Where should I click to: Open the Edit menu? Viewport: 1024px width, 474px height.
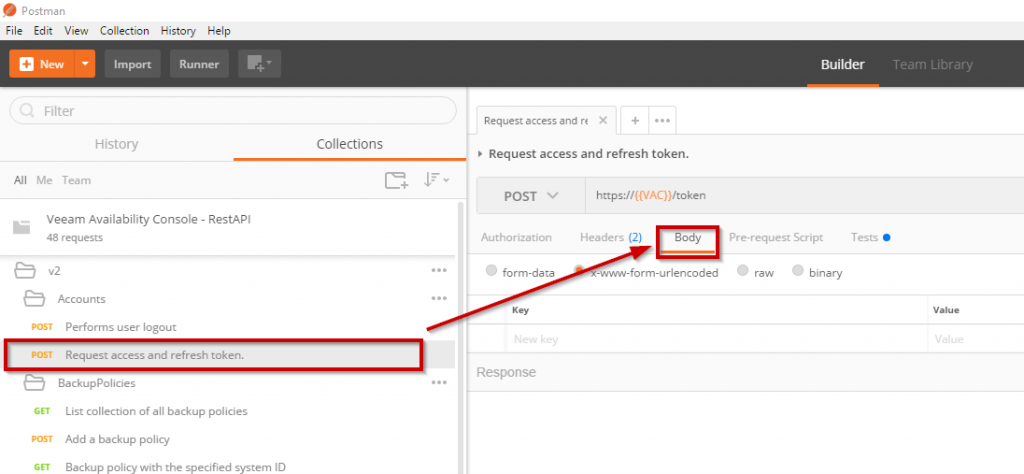click(x=43, y=31)
